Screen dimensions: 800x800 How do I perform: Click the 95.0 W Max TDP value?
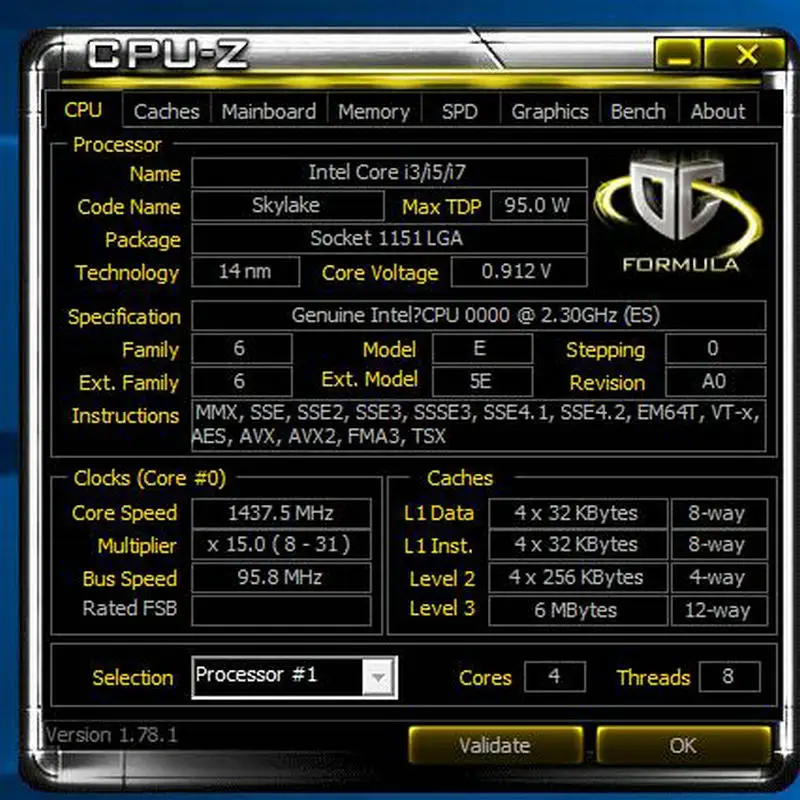point(538,206)
